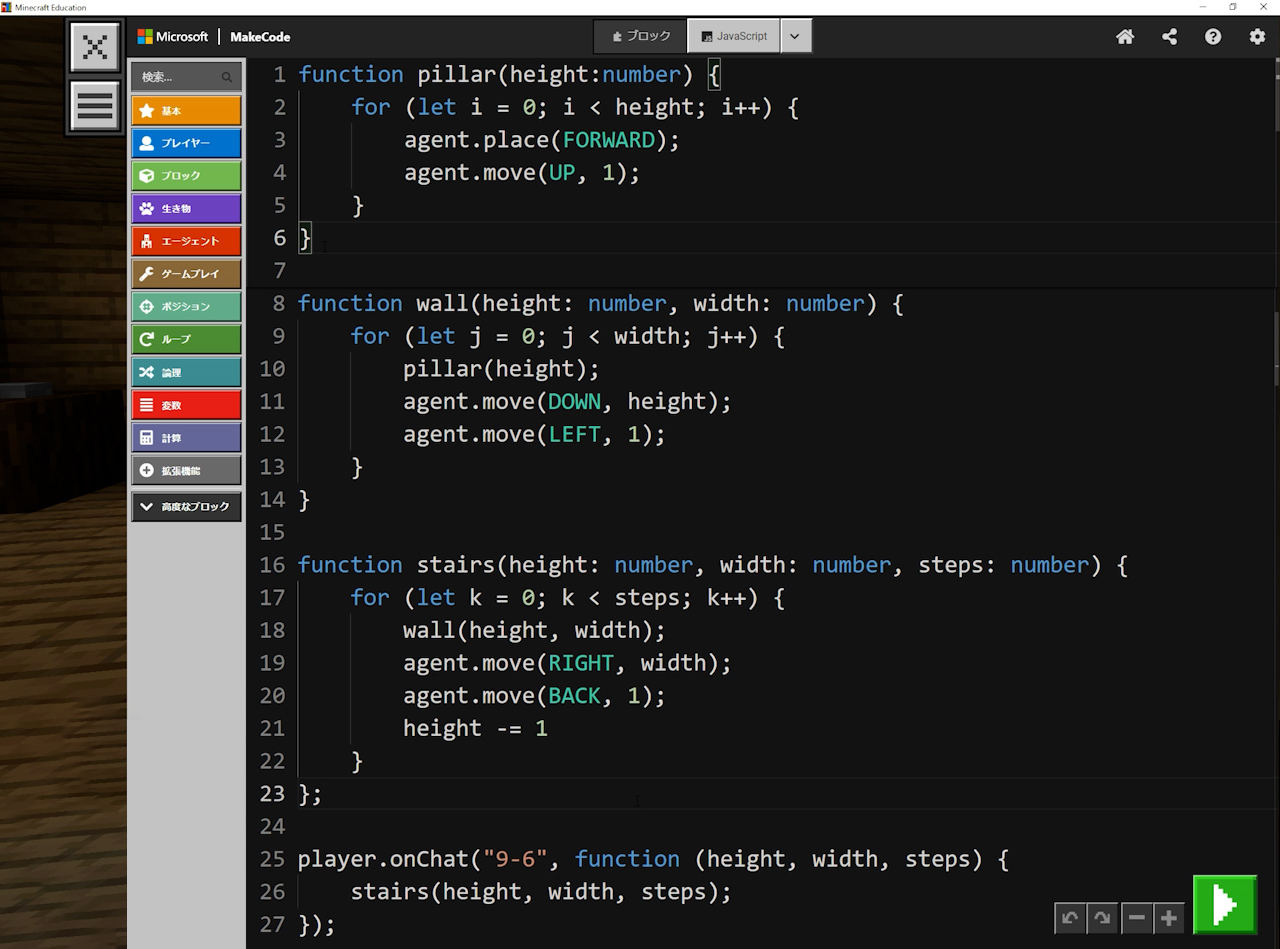Expand the 高度なブロック advanced category

tap(186, 507)
